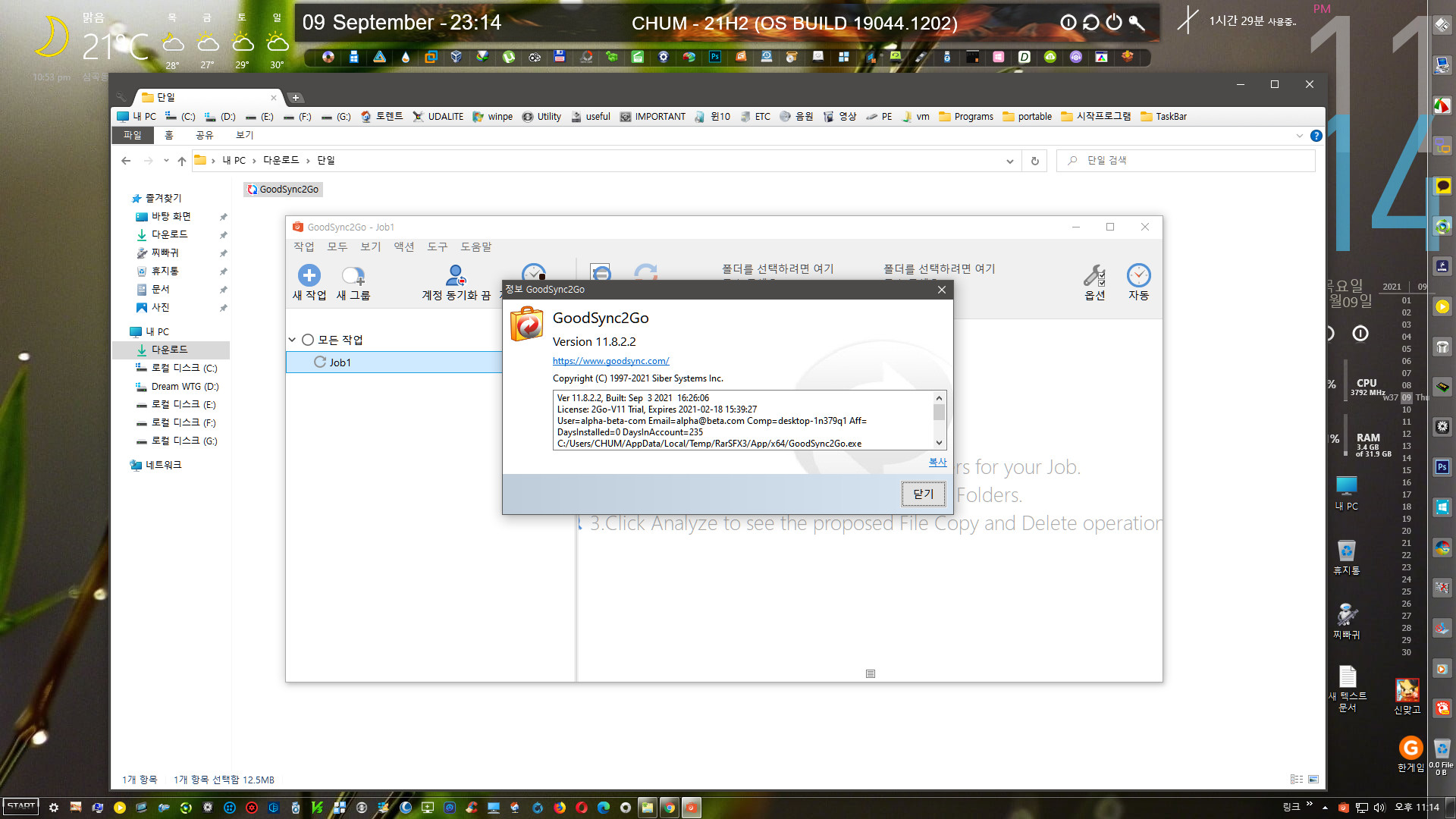Open the IMPORTANT shortcut in toolbar
The height and width of the screenshot is (819, 1456).
(x=652, y=117)
